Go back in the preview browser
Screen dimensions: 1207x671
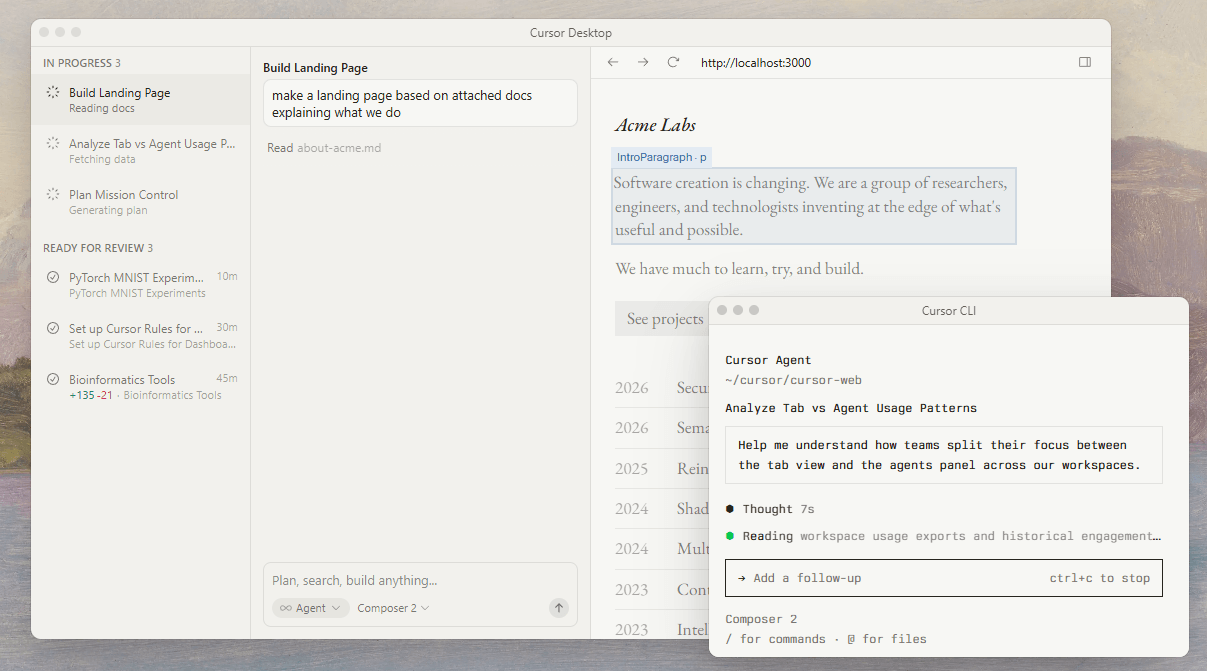coord(613,62)
